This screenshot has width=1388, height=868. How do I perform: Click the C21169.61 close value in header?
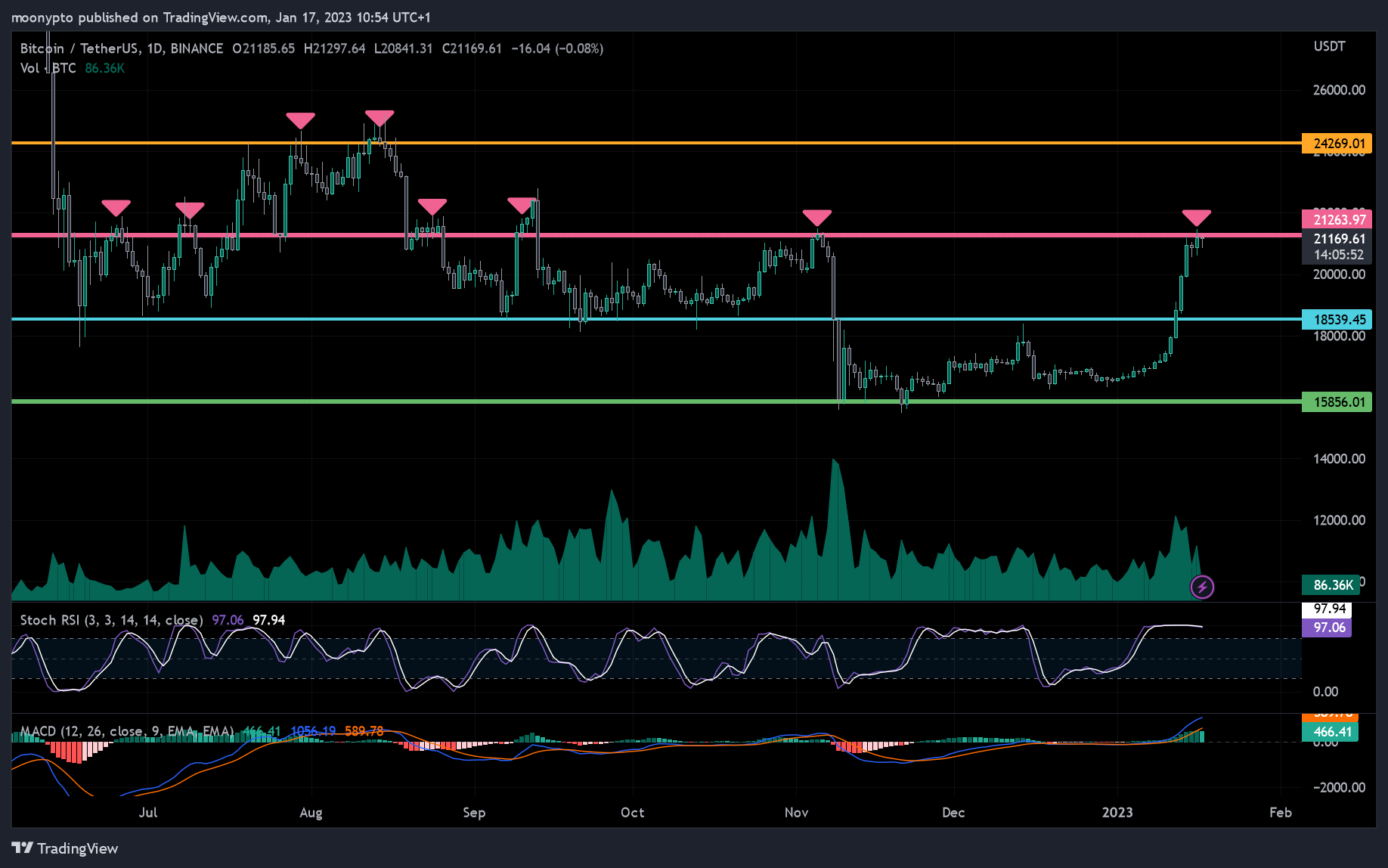point(472,48)
